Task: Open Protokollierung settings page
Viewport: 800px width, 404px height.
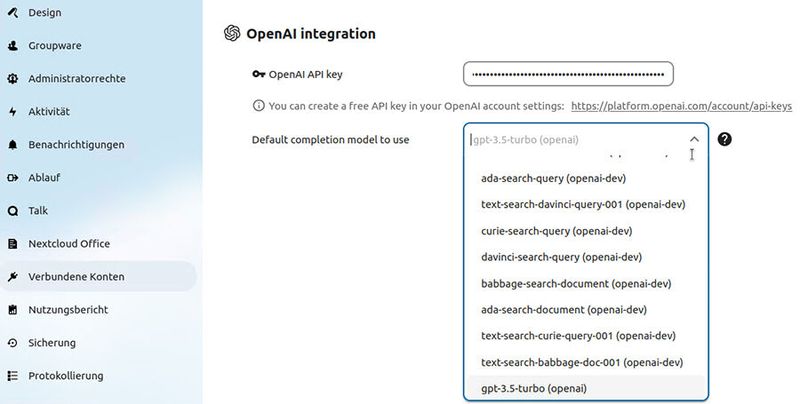Action: (66, 376)
